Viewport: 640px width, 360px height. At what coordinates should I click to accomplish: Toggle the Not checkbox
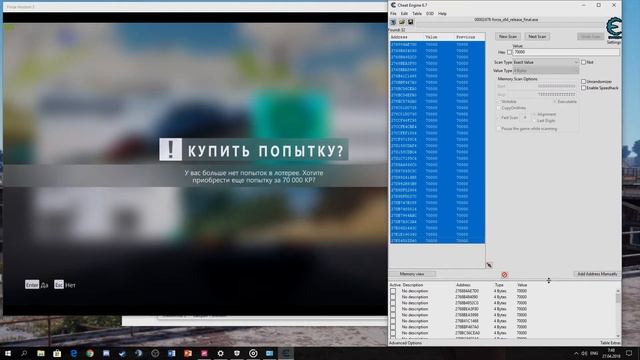(583, 62)
